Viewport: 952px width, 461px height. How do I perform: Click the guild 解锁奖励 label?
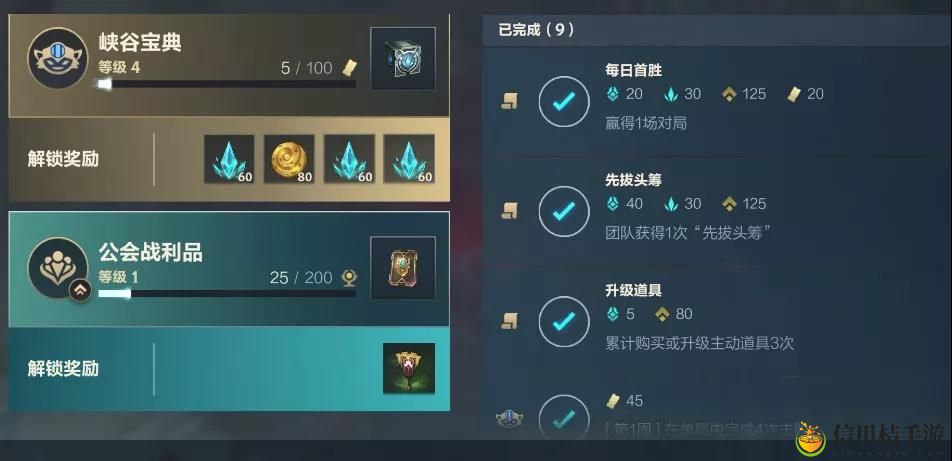tap(63, 369)
